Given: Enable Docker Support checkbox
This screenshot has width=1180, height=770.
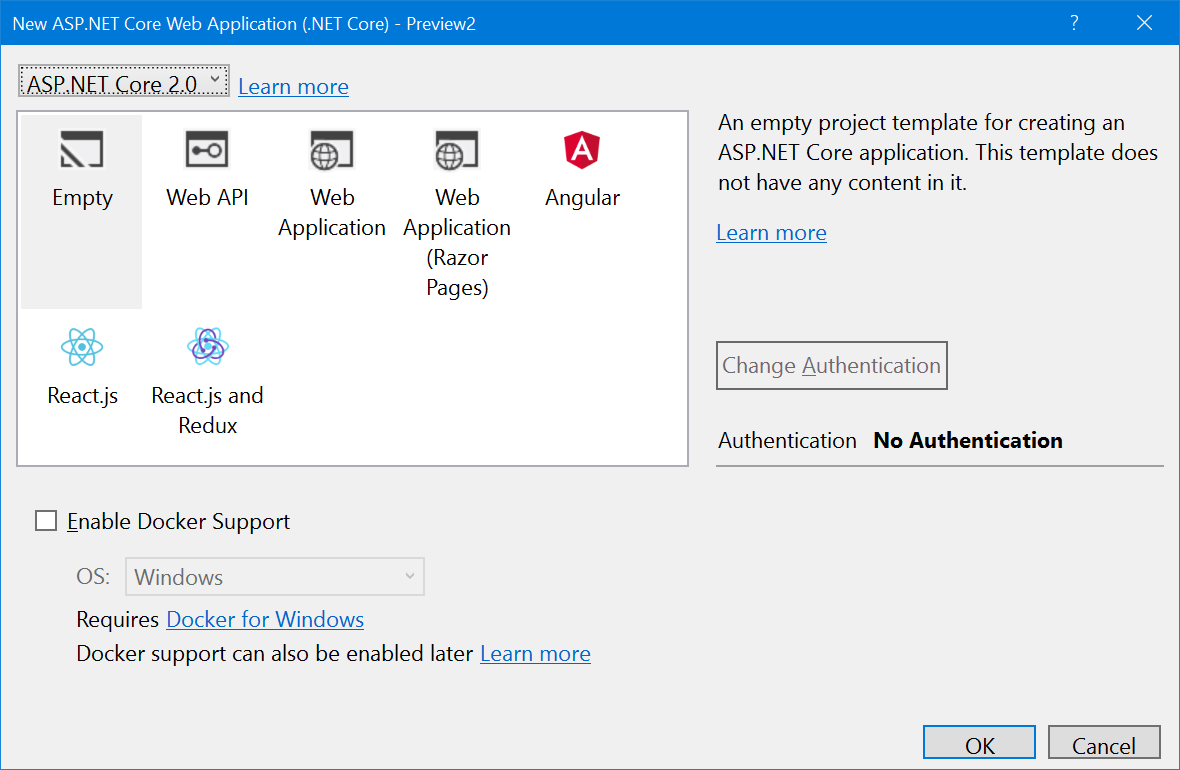Looking at the screenshot, I should pos(46,521).
